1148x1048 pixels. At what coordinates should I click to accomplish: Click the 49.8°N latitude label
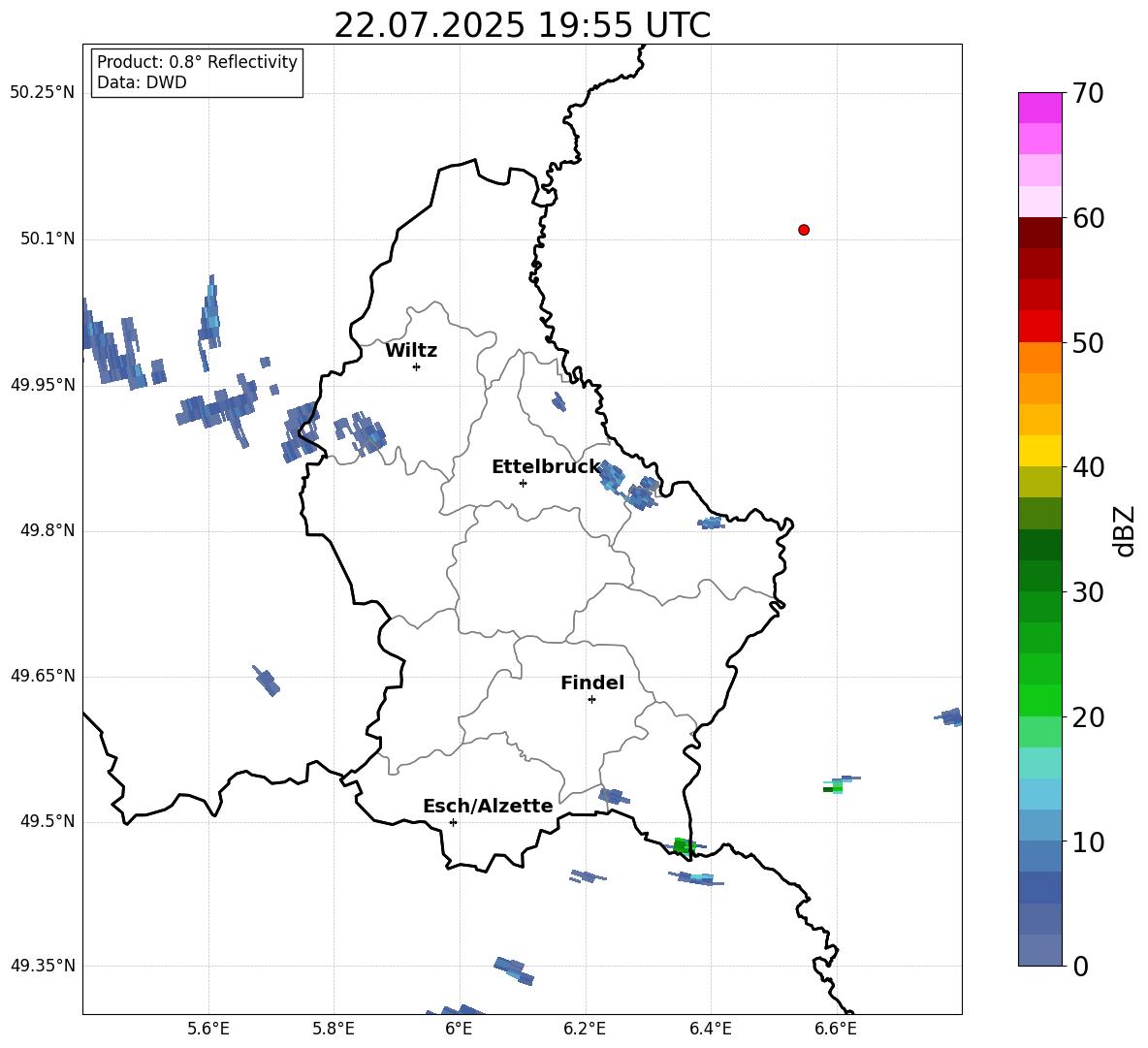pyautogui.click(x=47, y=530)
